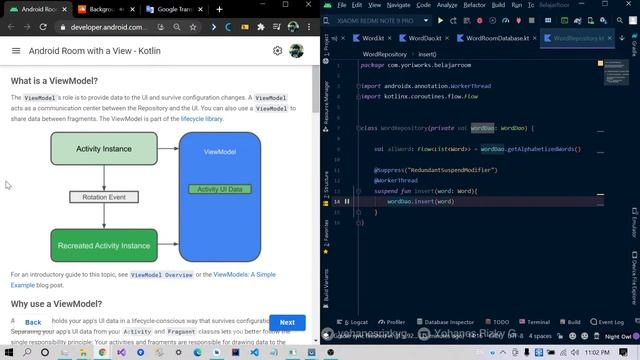
Task: Click Chrome media control icon
Action: tap(277, 27)
